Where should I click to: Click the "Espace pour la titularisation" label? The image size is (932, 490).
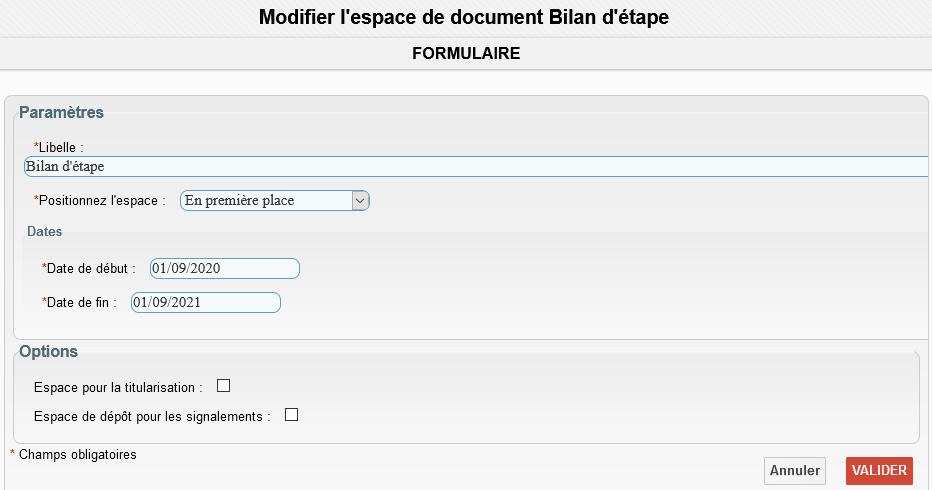coord(118,387)
